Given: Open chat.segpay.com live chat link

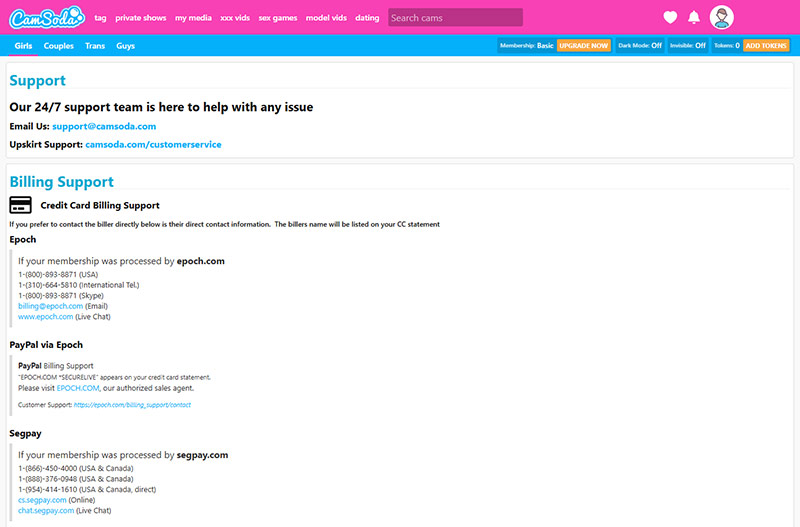Looking at the screenshot, I should pos(46,510).
